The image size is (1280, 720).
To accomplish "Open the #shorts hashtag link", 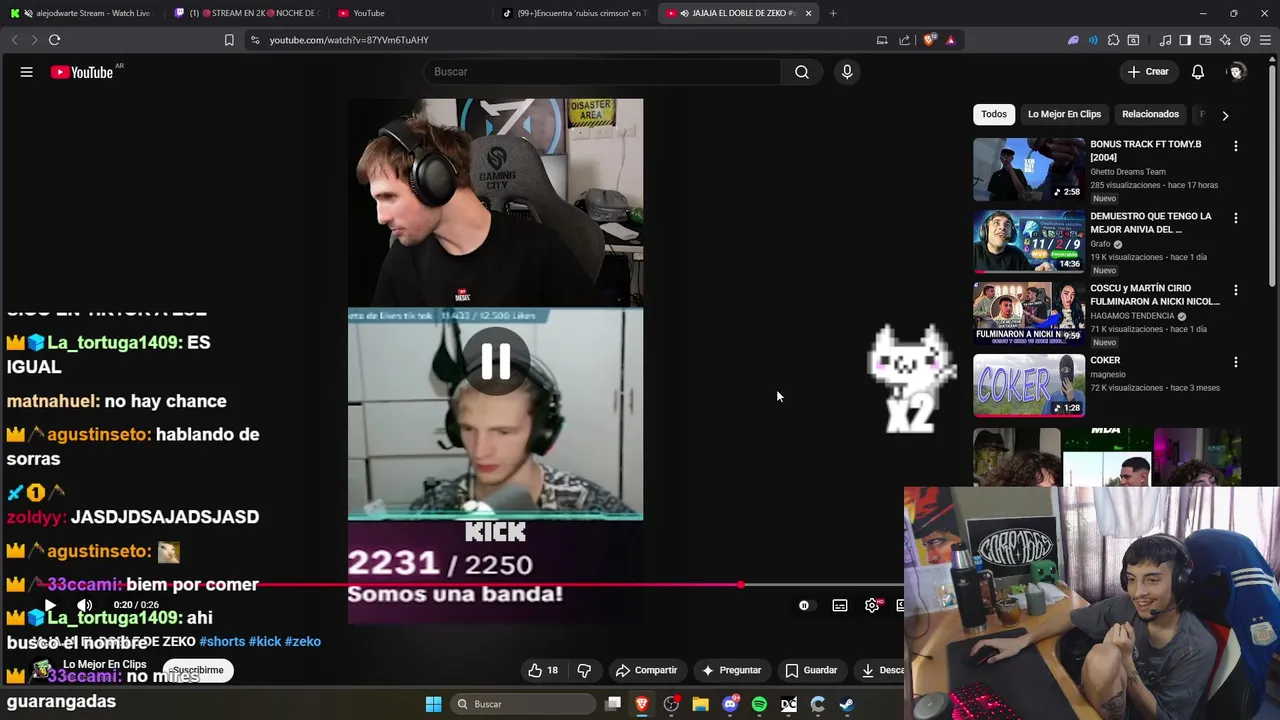I will (222, 641).
